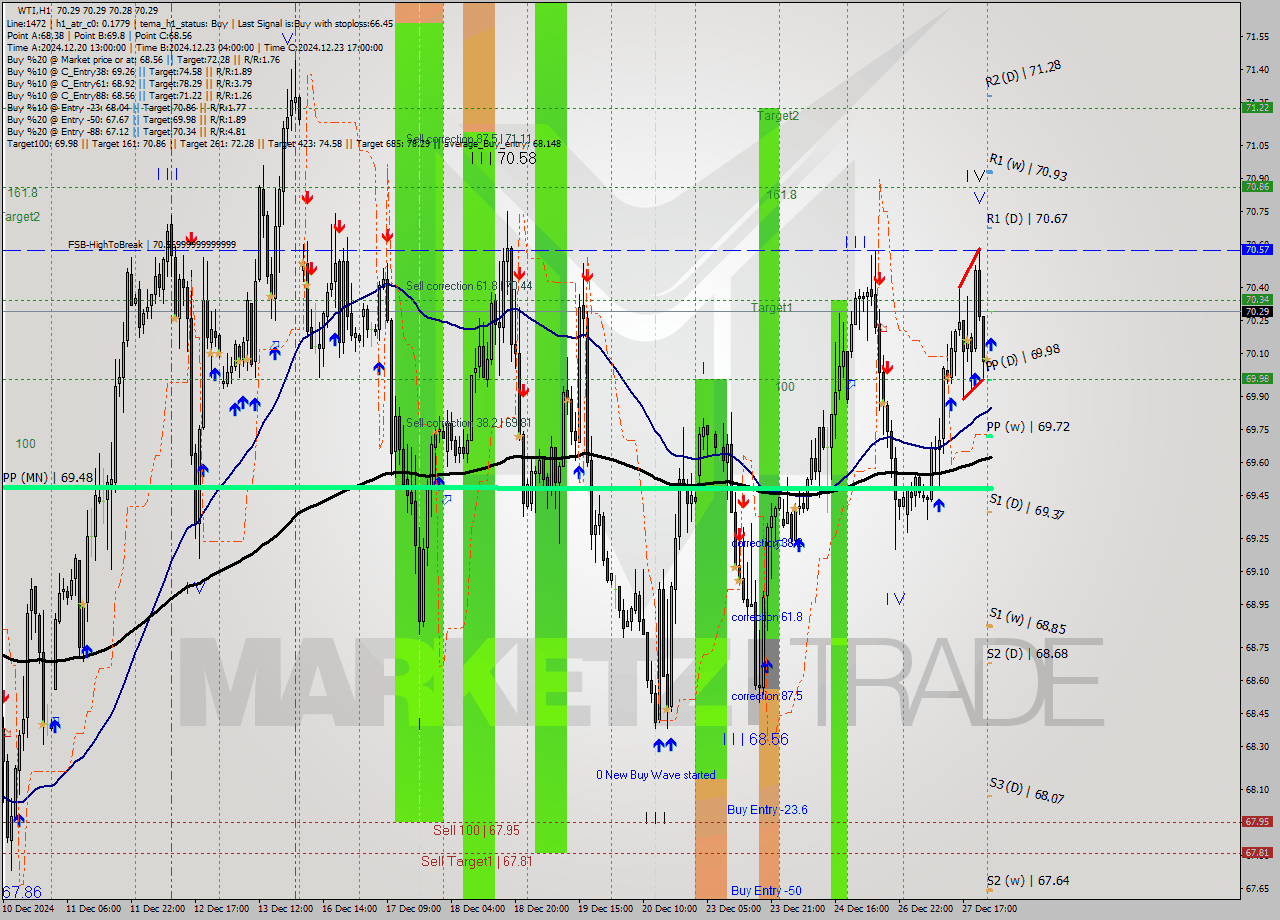1280x920 pixels.
Task: Click the 'Buy Entry -50' label
Action: [765, 891]
